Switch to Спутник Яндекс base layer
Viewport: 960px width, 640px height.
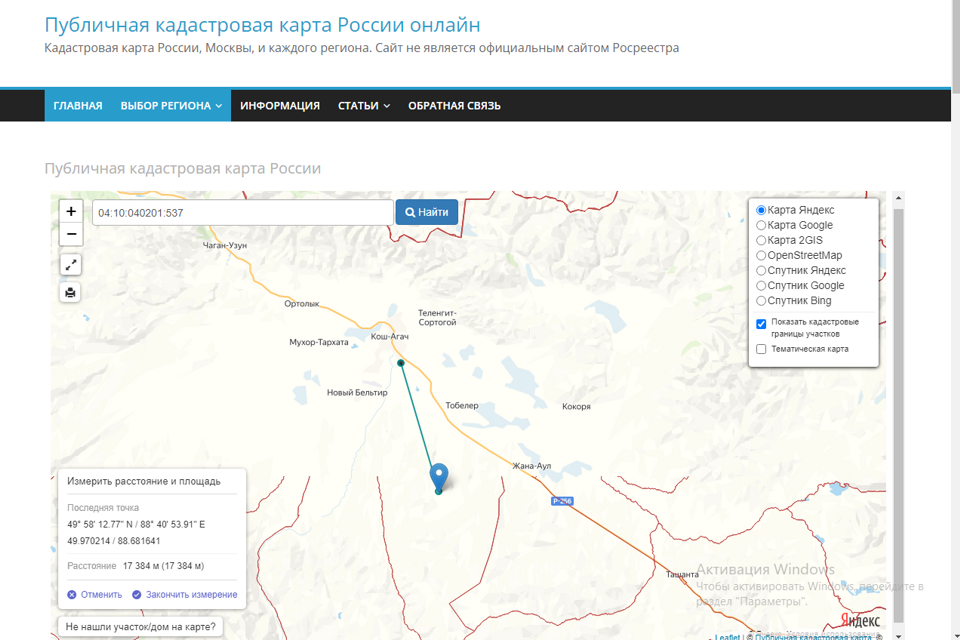[762, 271]
